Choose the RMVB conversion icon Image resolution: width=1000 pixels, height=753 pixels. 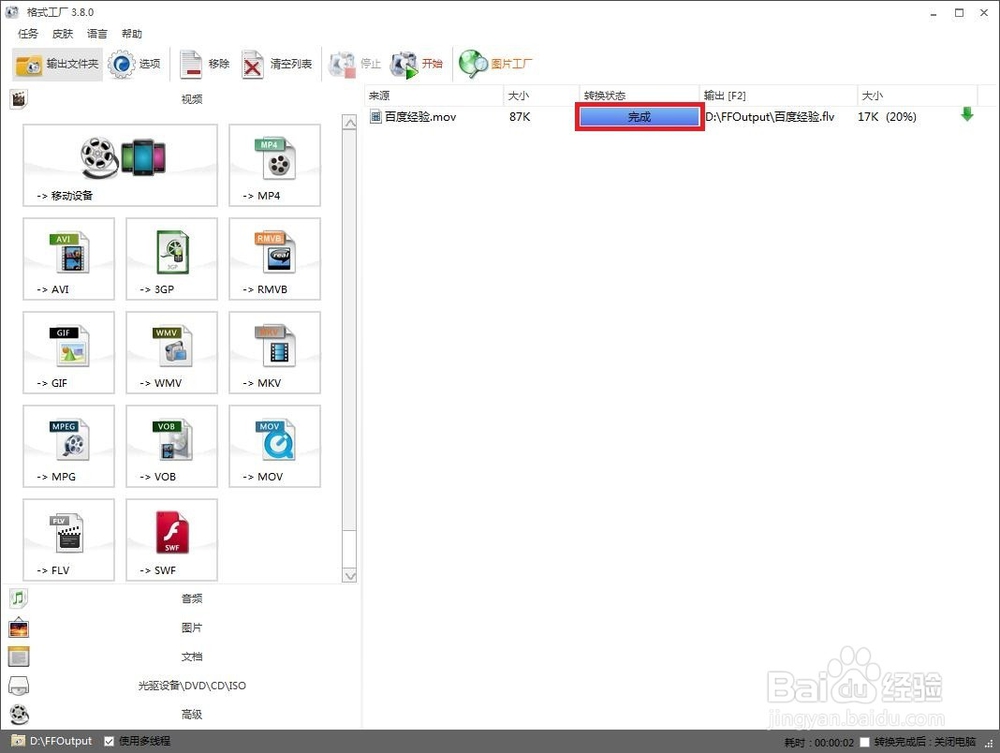pos(275,259)
